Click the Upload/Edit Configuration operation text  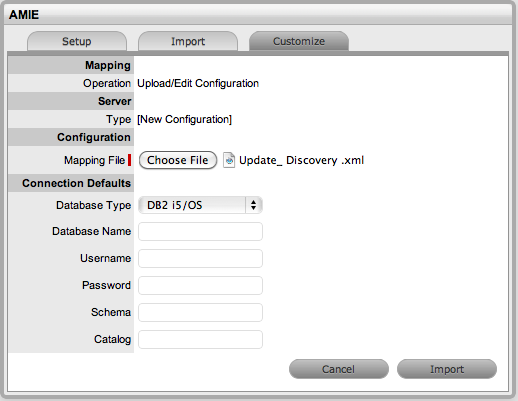(198, 83)
